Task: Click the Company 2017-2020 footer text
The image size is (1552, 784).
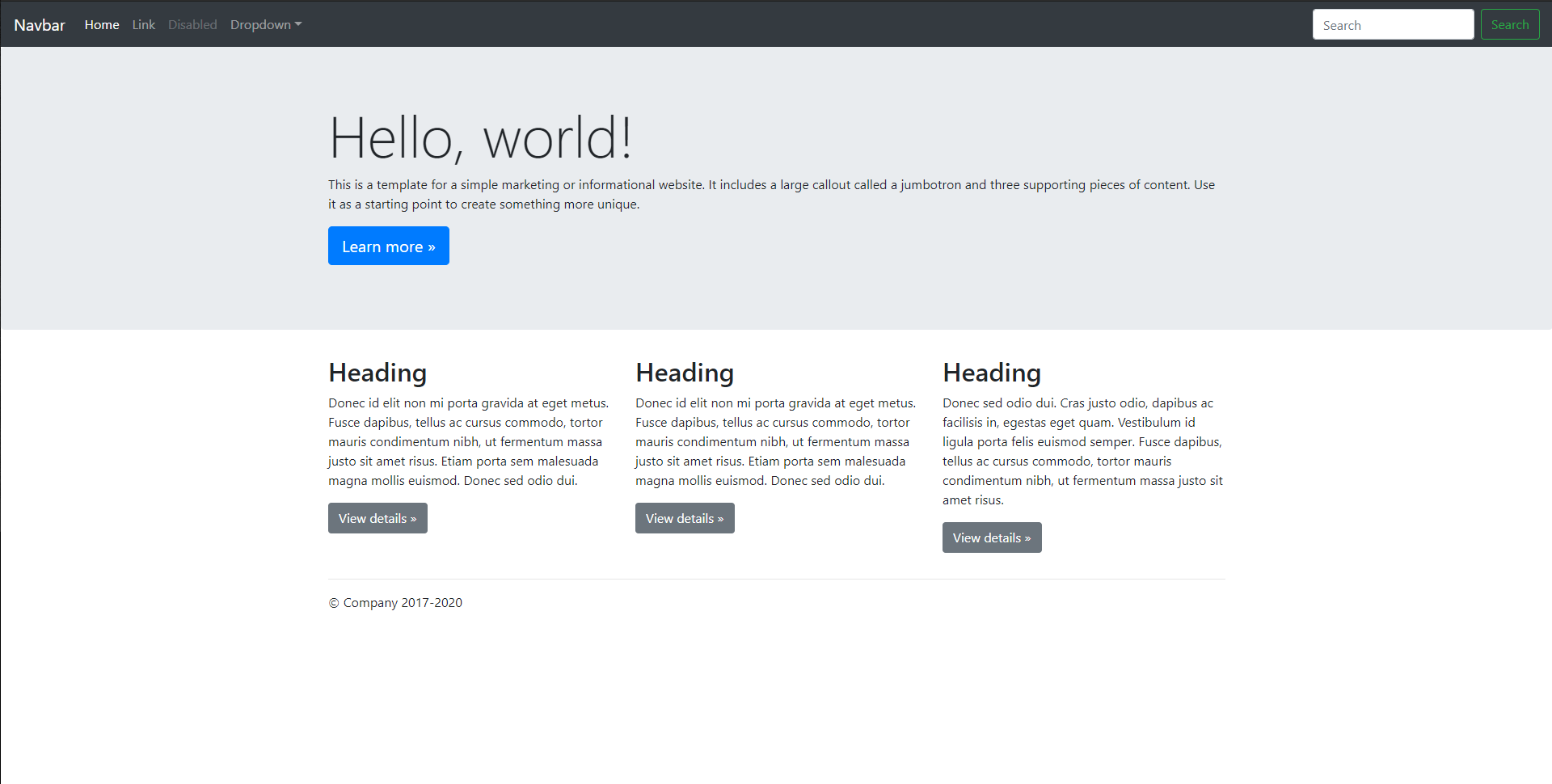Action: [394, 602]
